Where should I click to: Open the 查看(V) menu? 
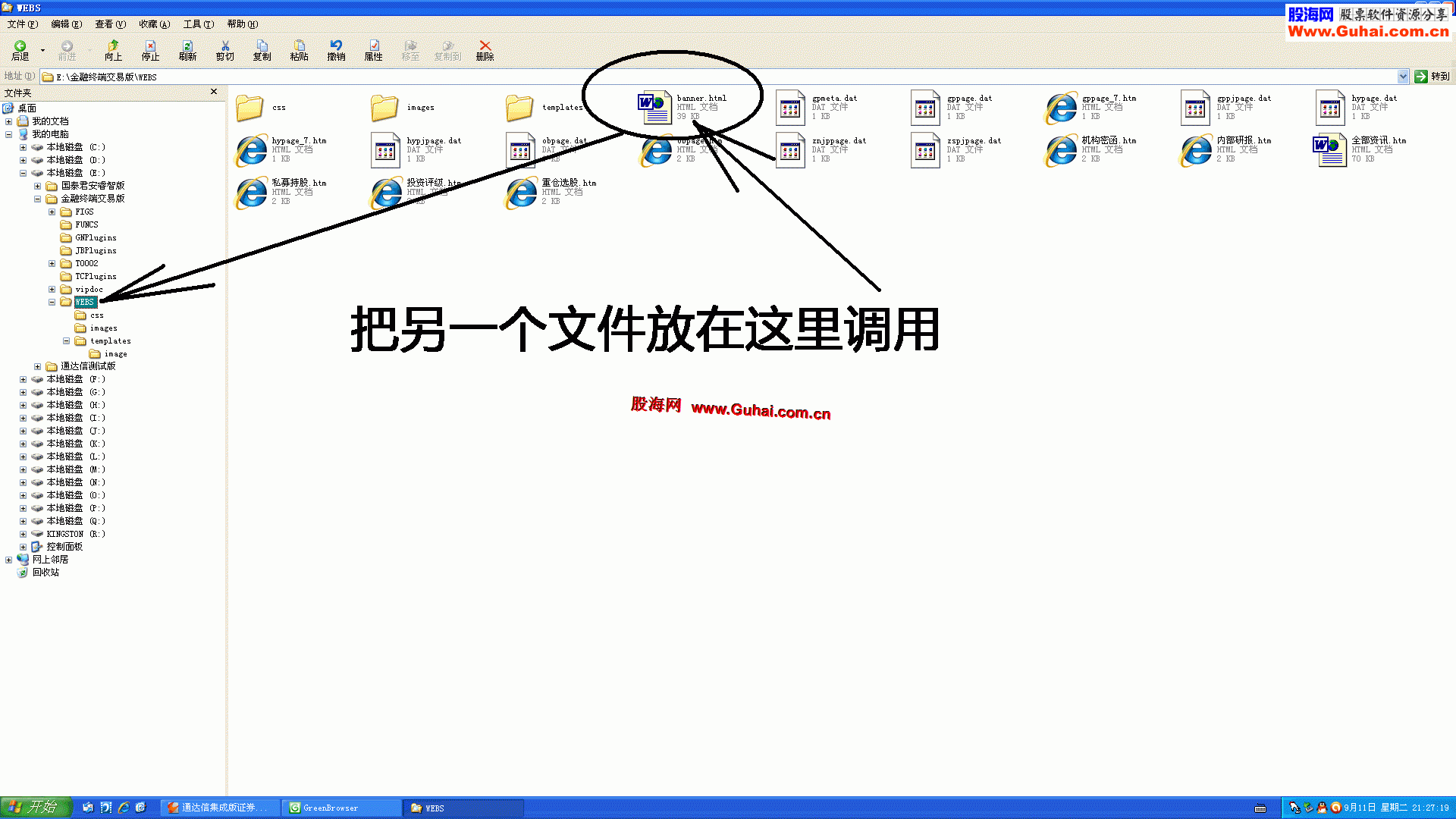point(111,24)
